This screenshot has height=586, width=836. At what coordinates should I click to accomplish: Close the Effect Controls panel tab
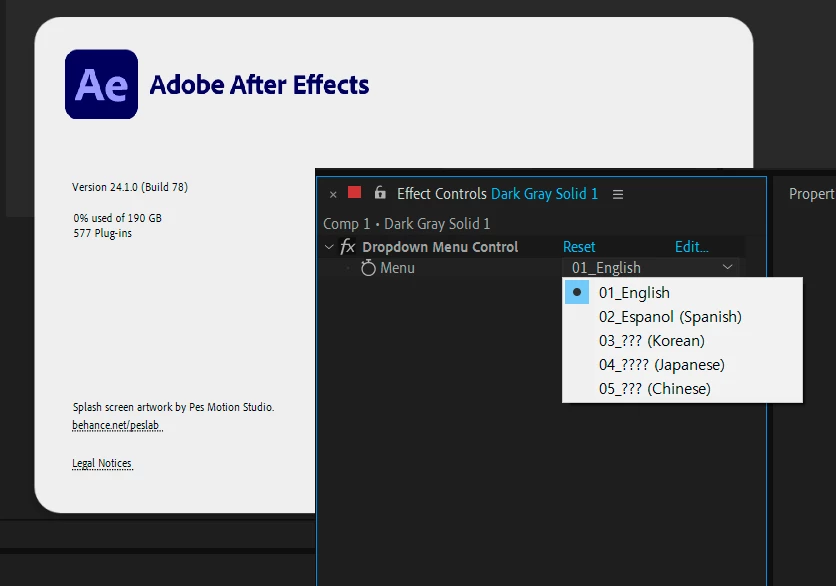333,195
